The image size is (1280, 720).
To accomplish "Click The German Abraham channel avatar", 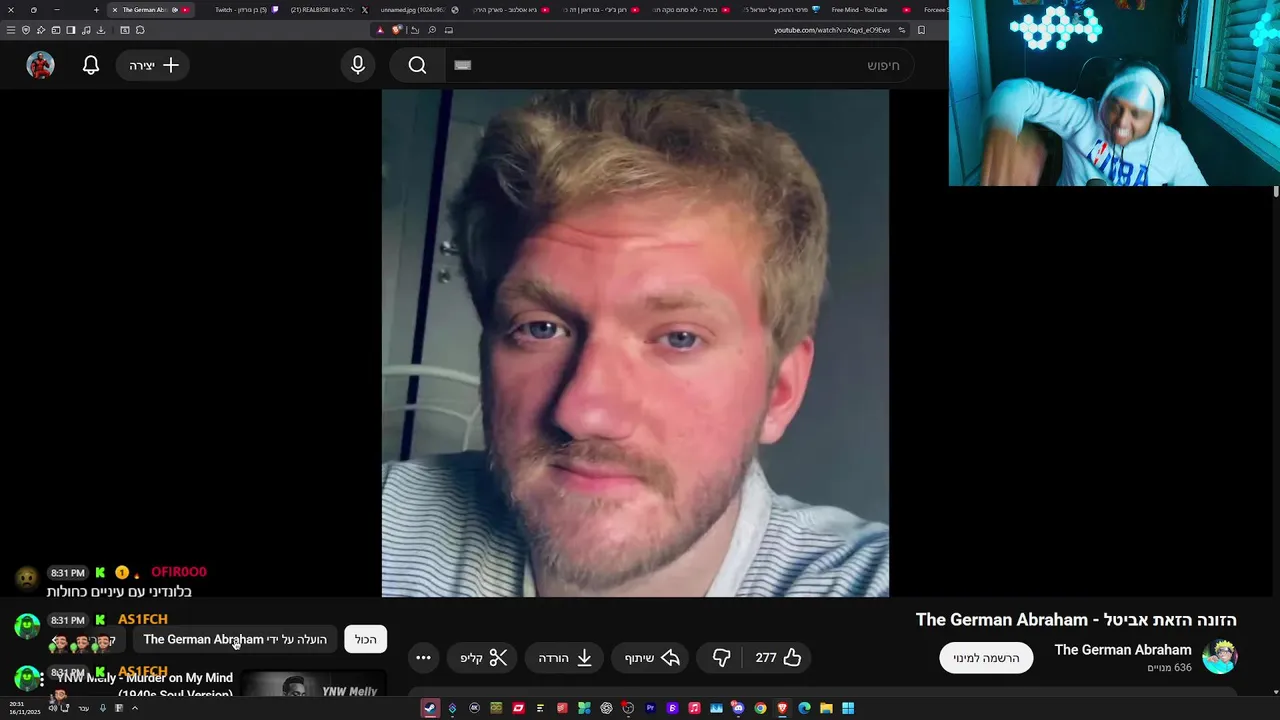I will tap(1219, 656).
